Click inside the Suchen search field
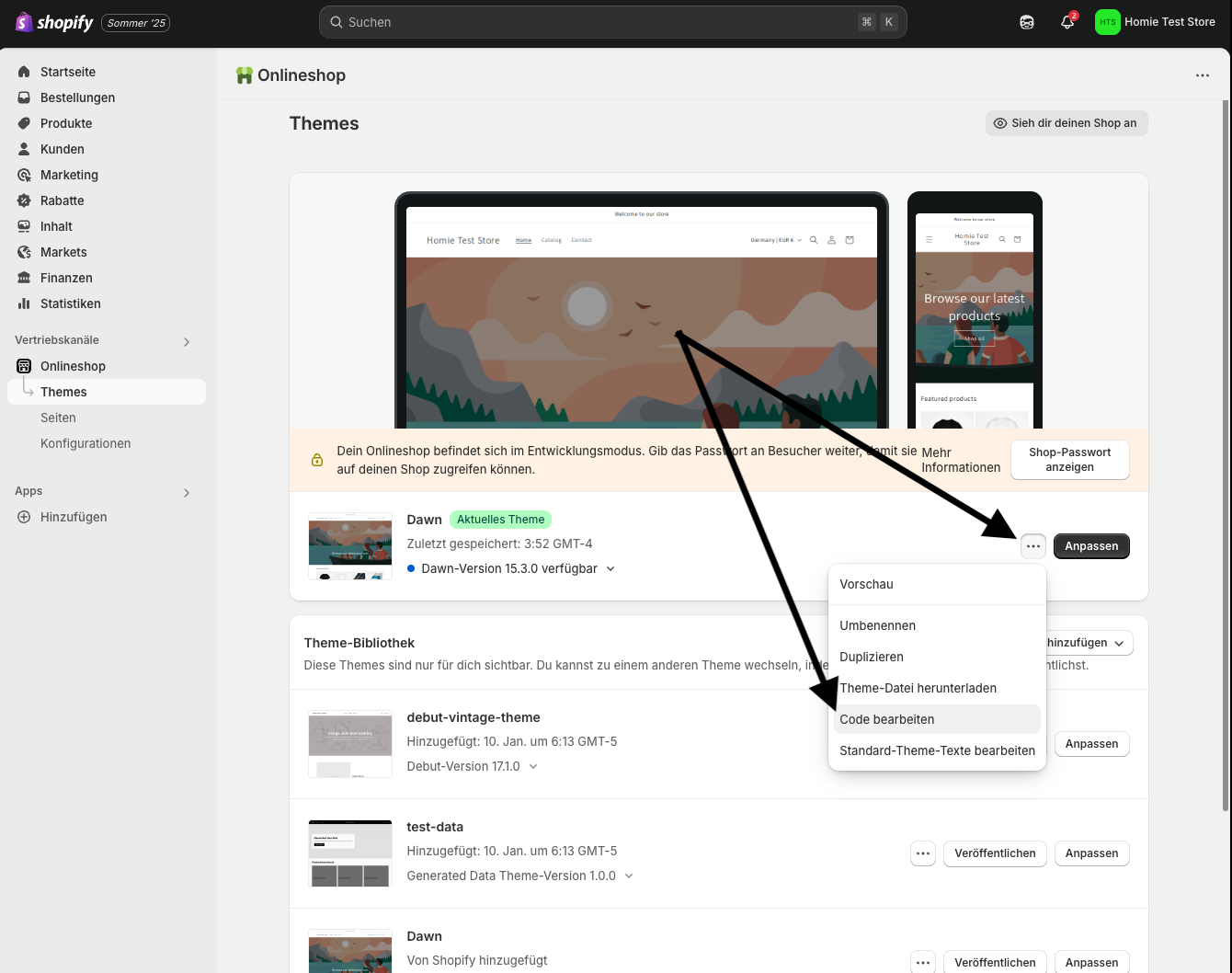This screenshot has height=973, width=1232. pyautogui.click(x=612, y=21)
